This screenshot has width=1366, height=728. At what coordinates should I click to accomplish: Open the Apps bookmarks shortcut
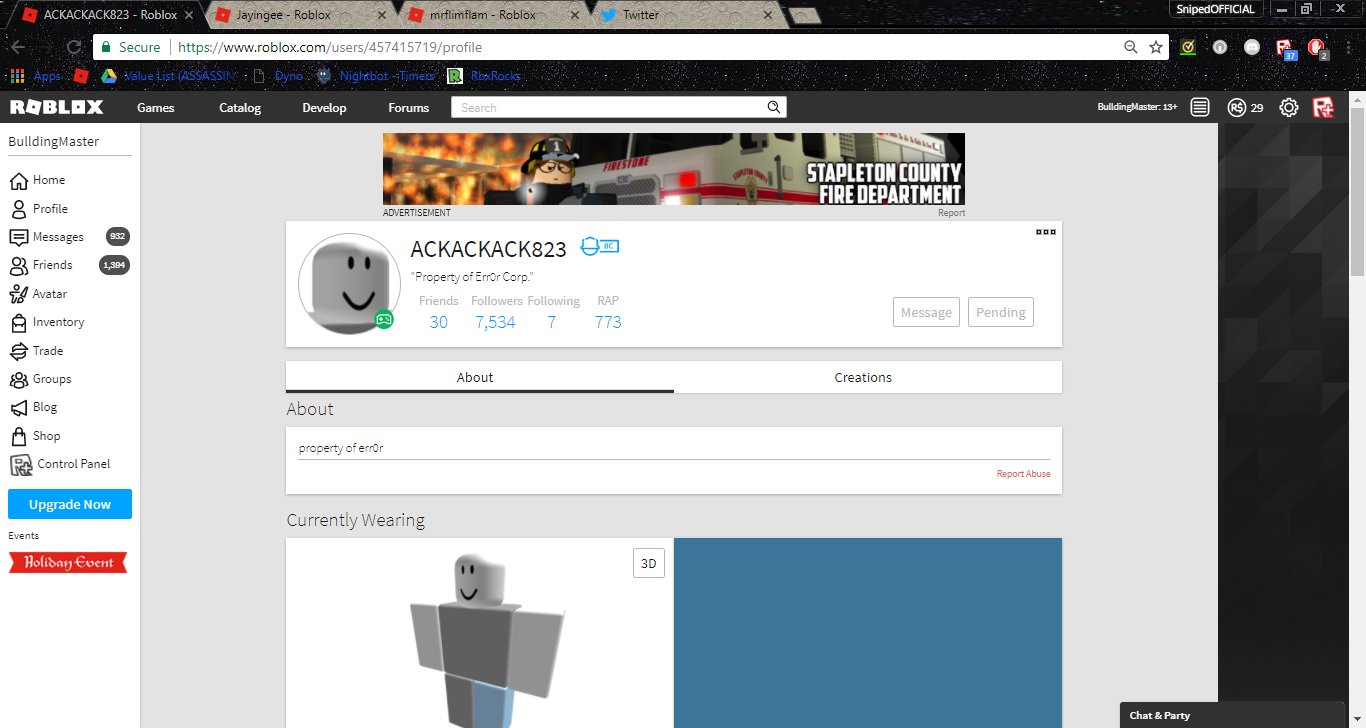pyautogui.click(x=36, y=75)
